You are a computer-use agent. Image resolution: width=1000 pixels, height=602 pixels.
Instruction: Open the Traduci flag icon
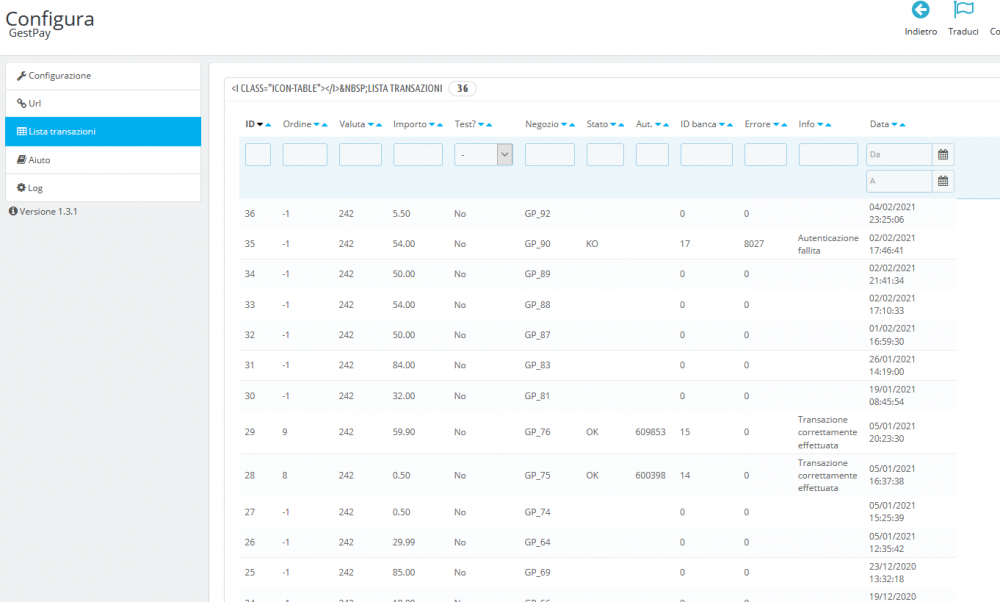click(x=962, y=12)
